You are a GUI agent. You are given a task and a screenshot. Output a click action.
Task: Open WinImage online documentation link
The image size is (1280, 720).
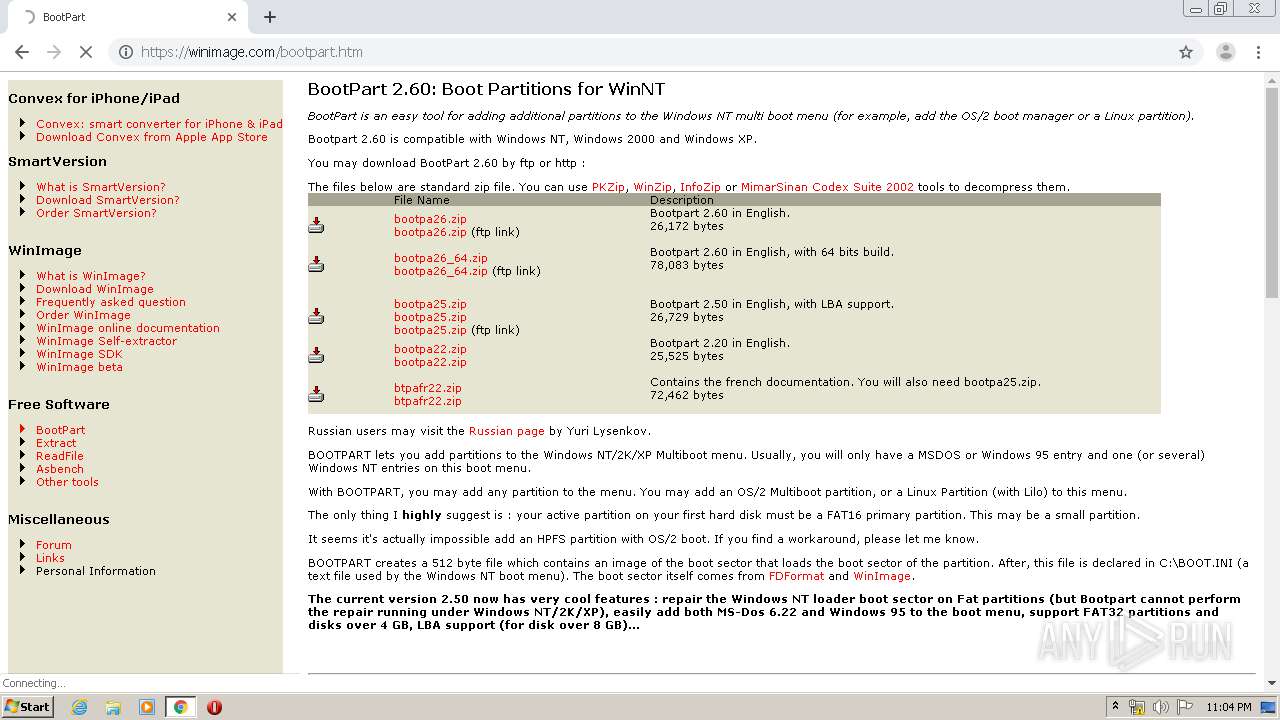pos(128,328)
